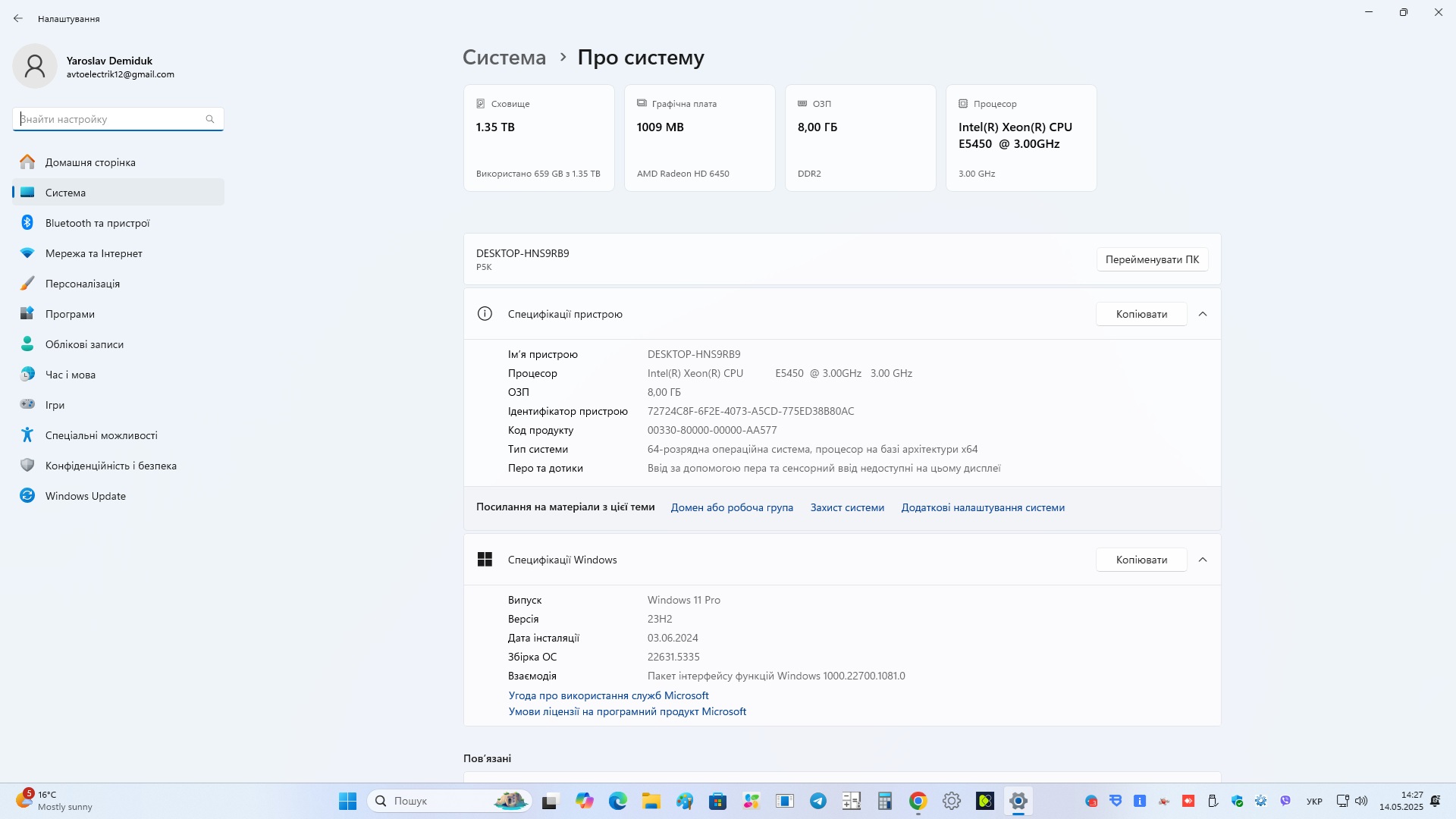Image resolution: width=1456 pixels, height=819 pixels.
Task: Click the back arrow in Налаштування
Action: coord(18,18)
